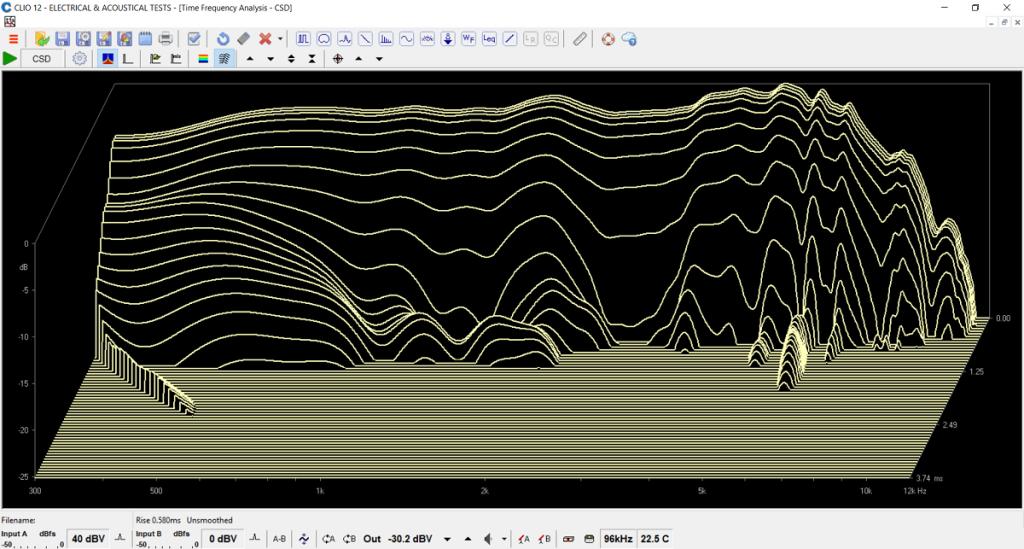
Task: Click the vertical compress arrows icon
Action: click(x=312, y=59)
